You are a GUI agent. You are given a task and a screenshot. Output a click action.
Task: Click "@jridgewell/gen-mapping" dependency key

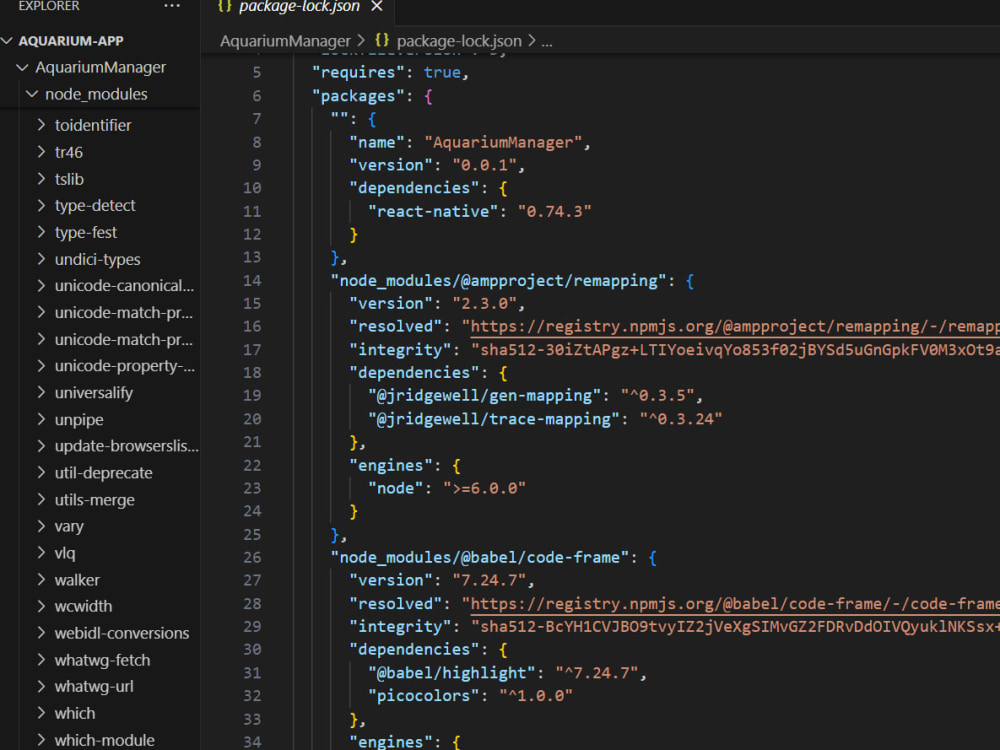tap(484, 395)
